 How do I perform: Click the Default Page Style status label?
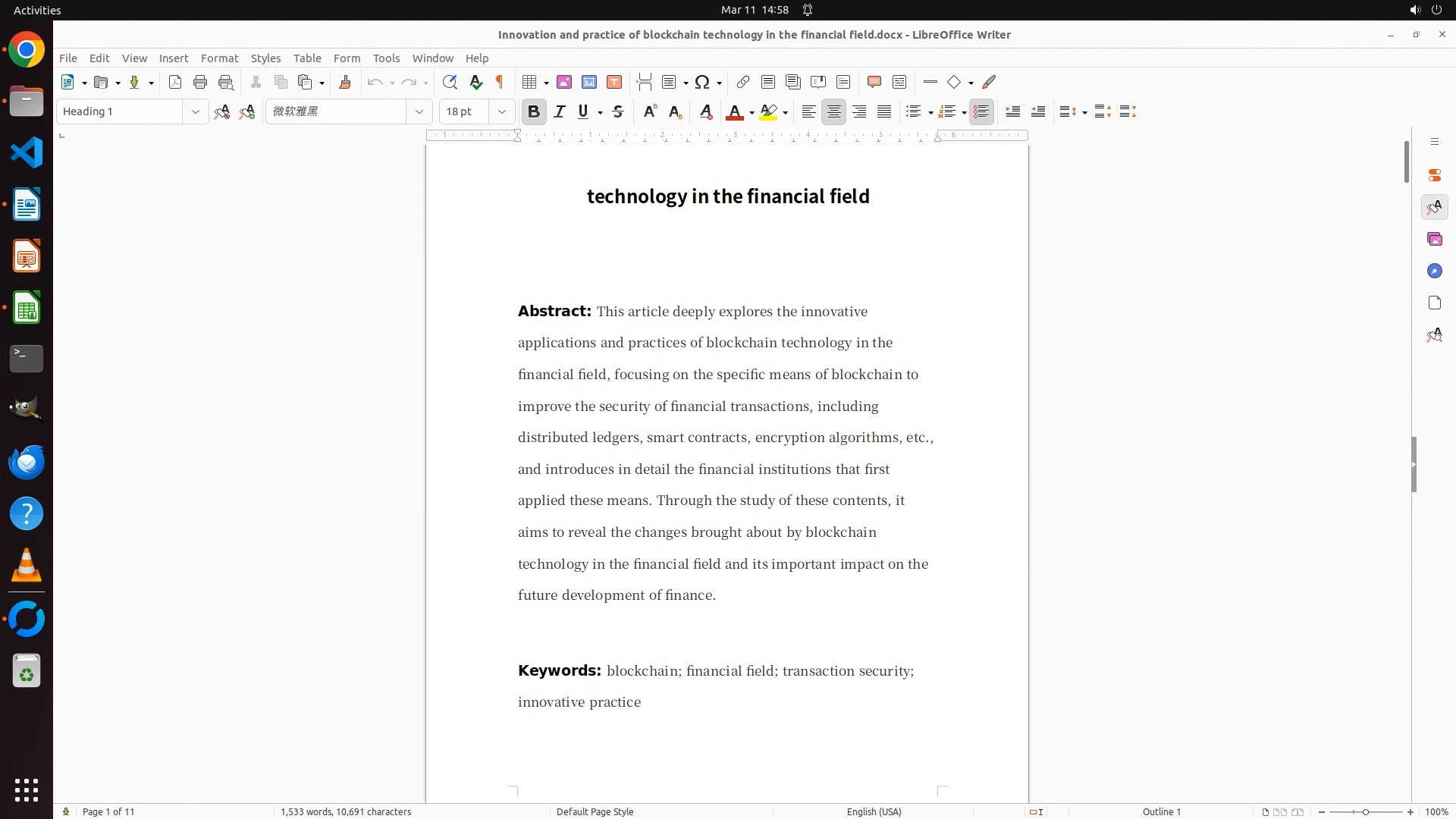pyautogui.click(x=595, y=811)
